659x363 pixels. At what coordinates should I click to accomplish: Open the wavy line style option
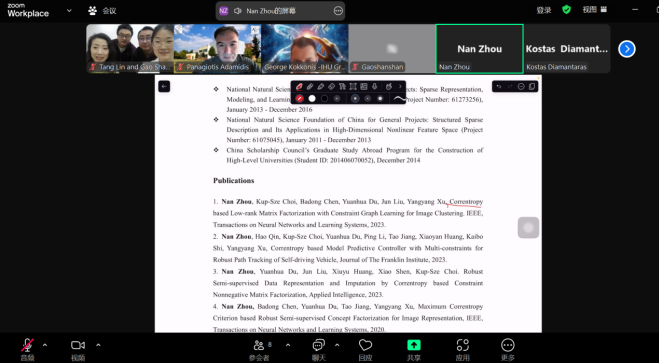pyautogui.click(x=400, y=99)
